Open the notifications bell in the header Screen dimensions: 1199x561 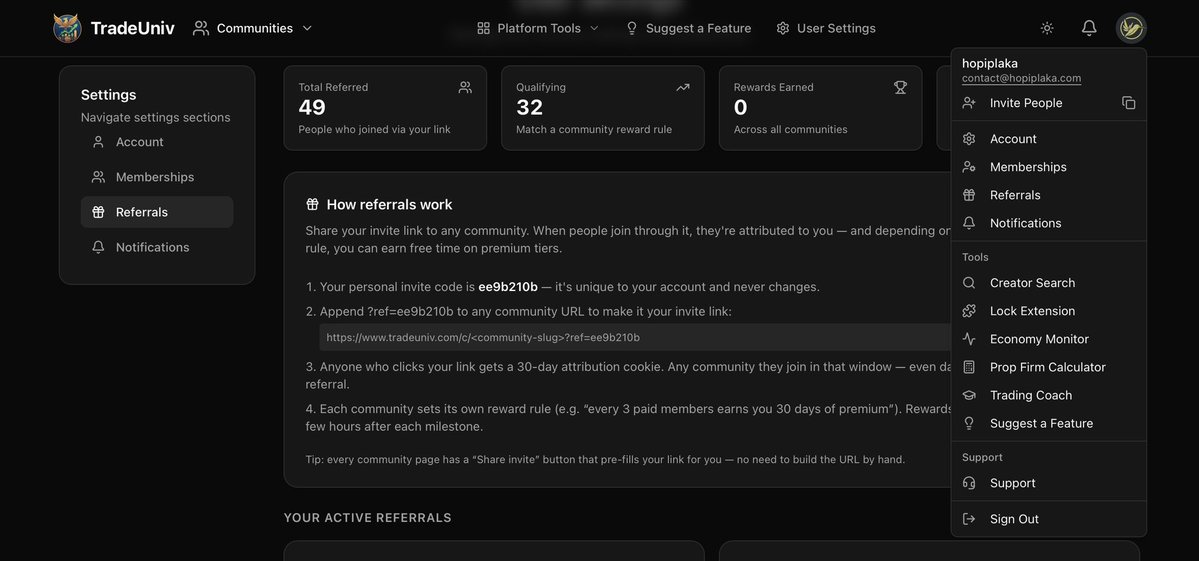pos(1089,28)
